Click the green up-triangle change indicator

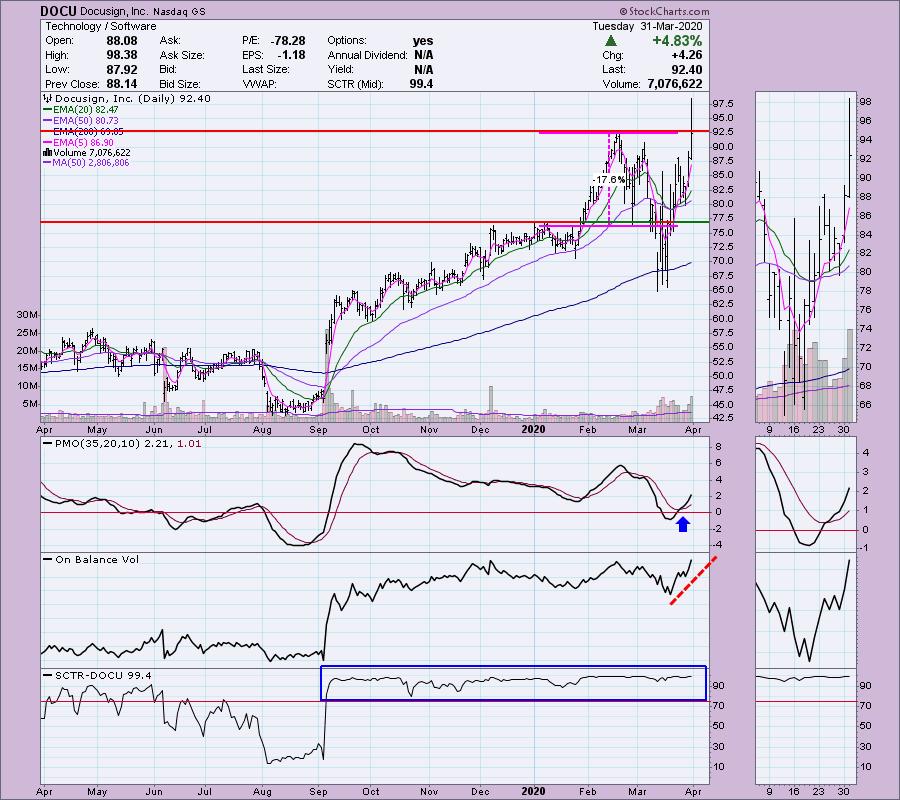(x=611, y=41)
